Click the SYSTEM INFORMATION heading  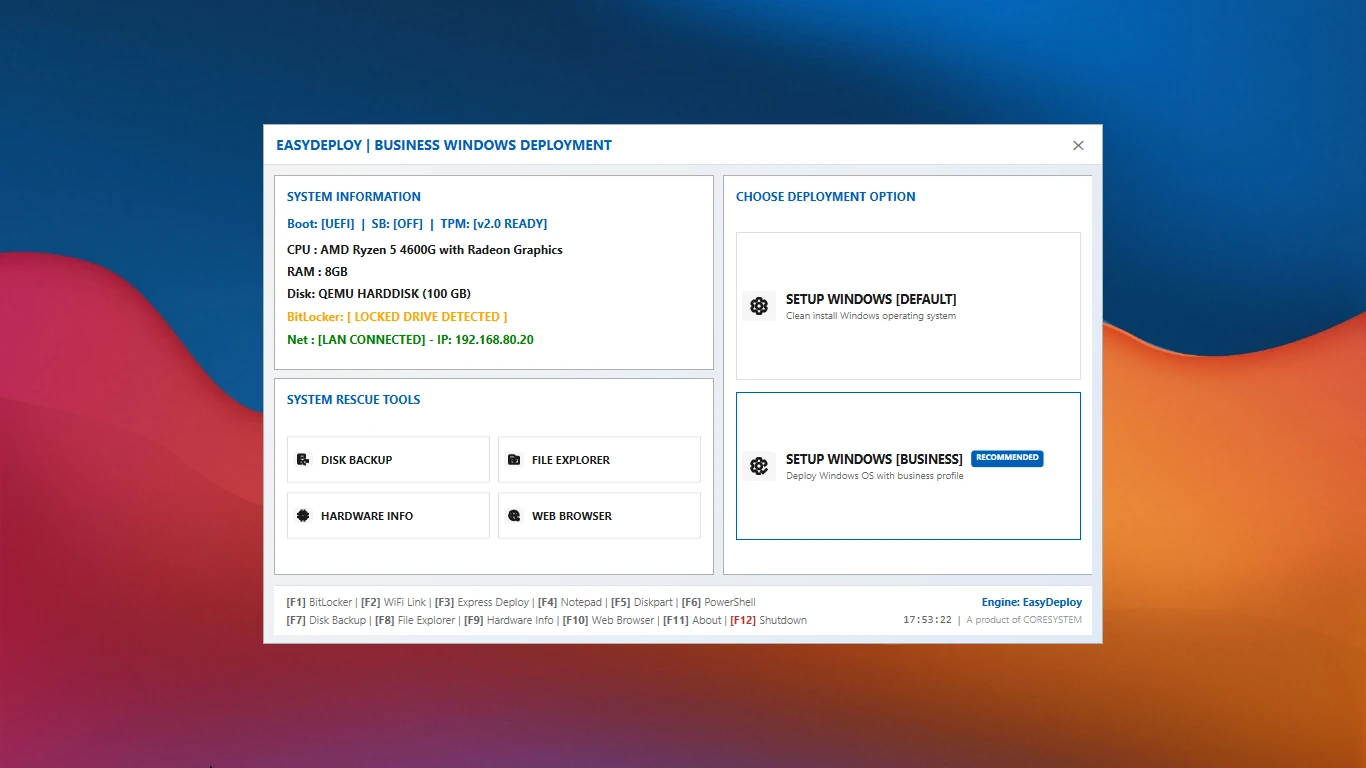(x=354, y=197)
